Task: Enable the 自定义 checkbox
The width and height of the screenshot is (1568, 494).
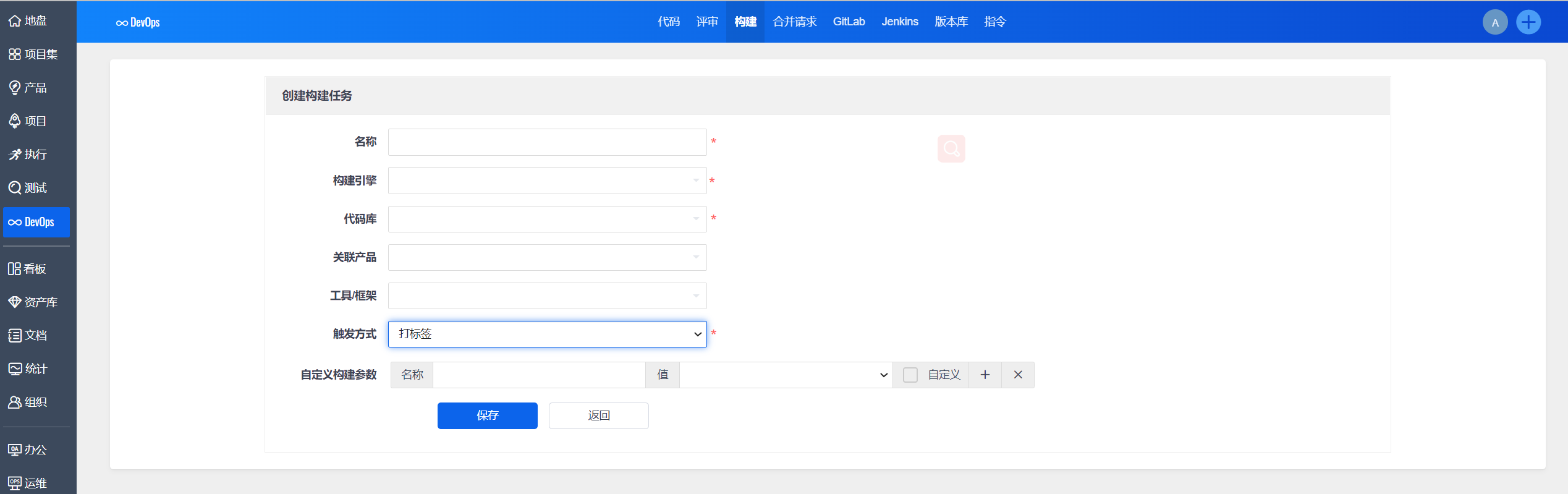Action: pyautogui.click(x=910, y=375)
